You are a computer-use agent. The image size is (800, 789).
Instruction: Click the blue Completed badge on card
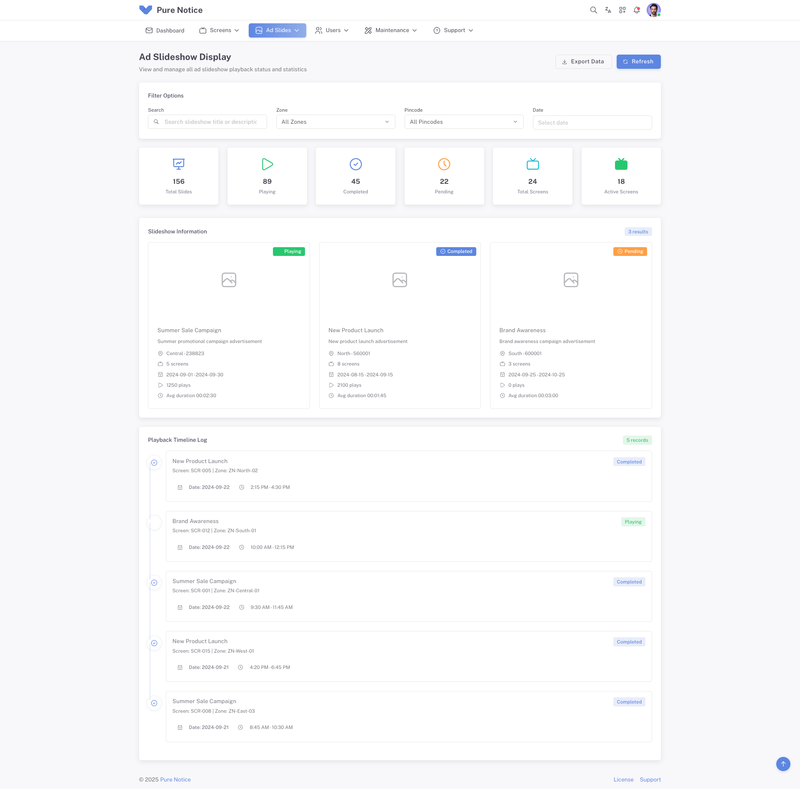(456, 252)
